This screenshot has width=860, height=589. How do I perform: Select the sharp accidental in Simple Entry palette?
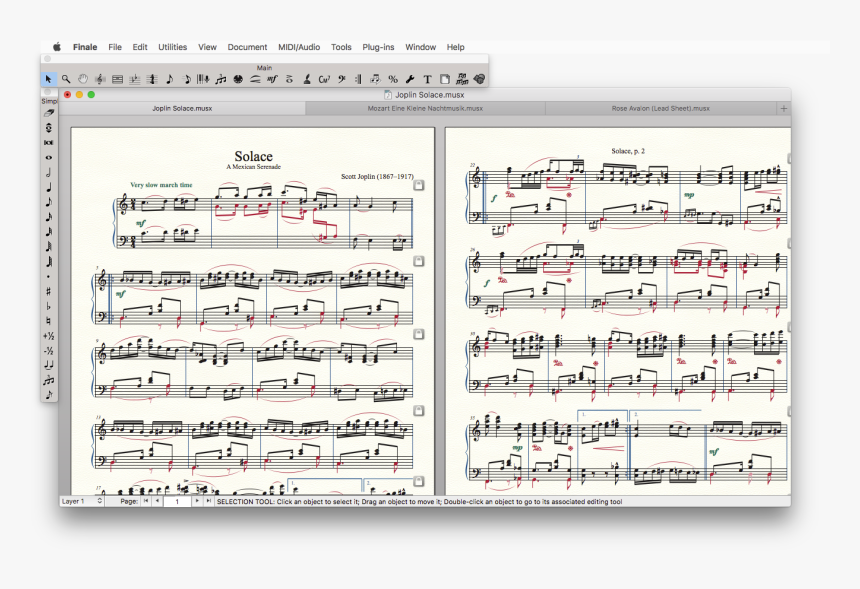(x=49, y=291)
